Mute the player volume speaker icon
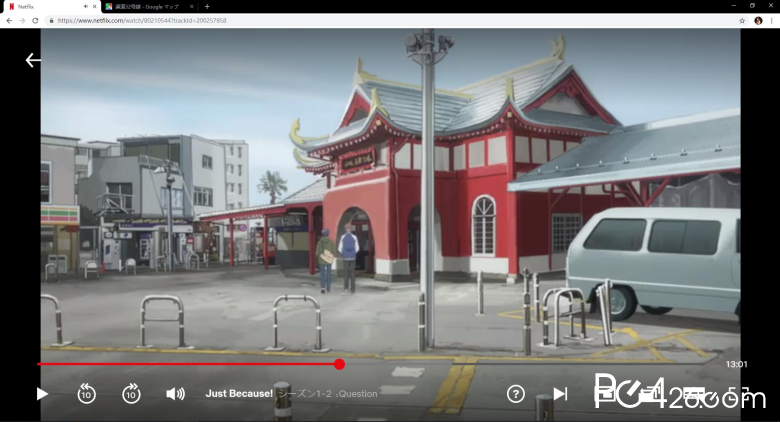 click(175, 394)
